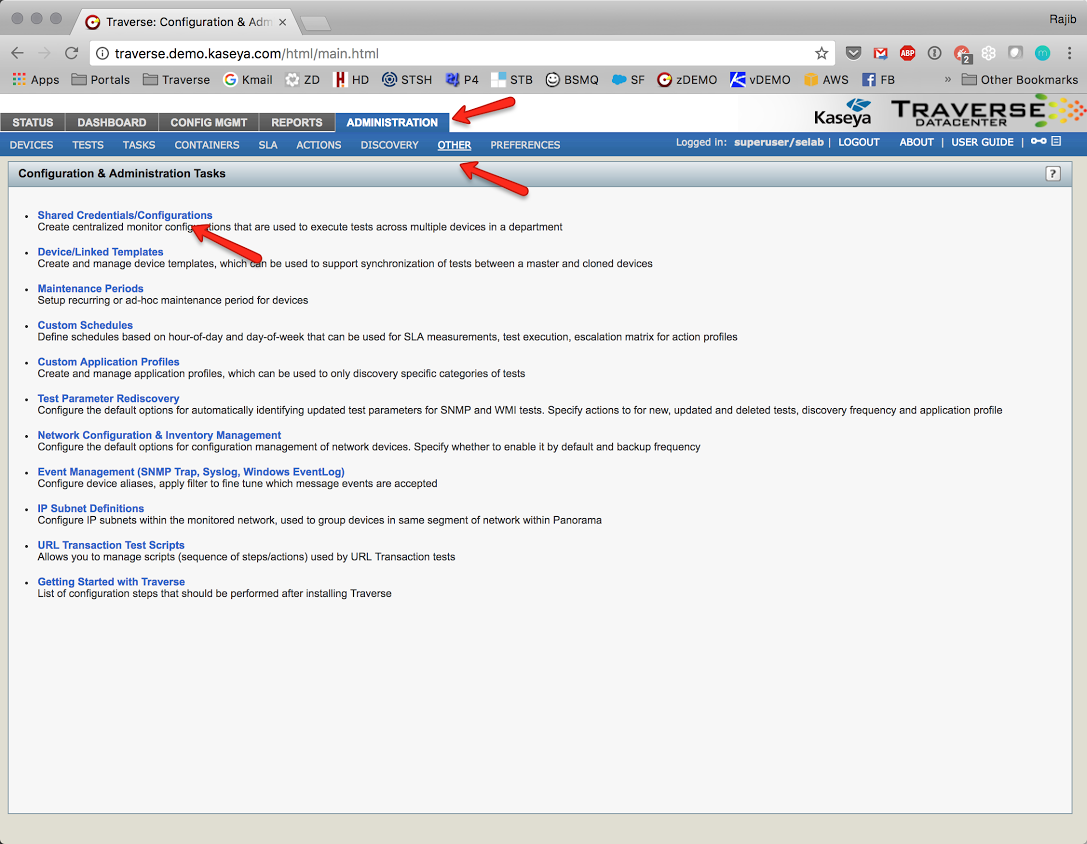
Task: Open IP Subnet Definitions link
Action: click(x=91, y=508)
